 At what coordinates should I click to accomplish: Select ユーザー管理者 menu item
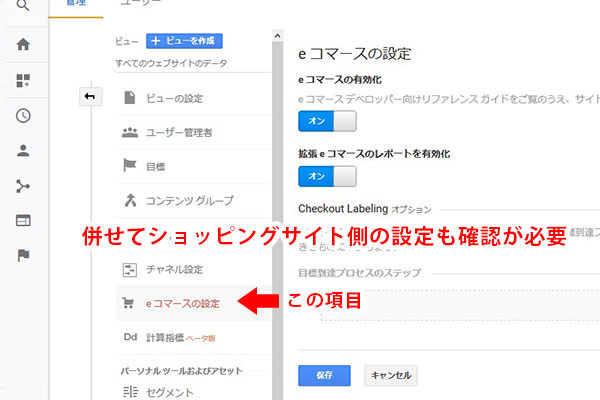[180, 132]
